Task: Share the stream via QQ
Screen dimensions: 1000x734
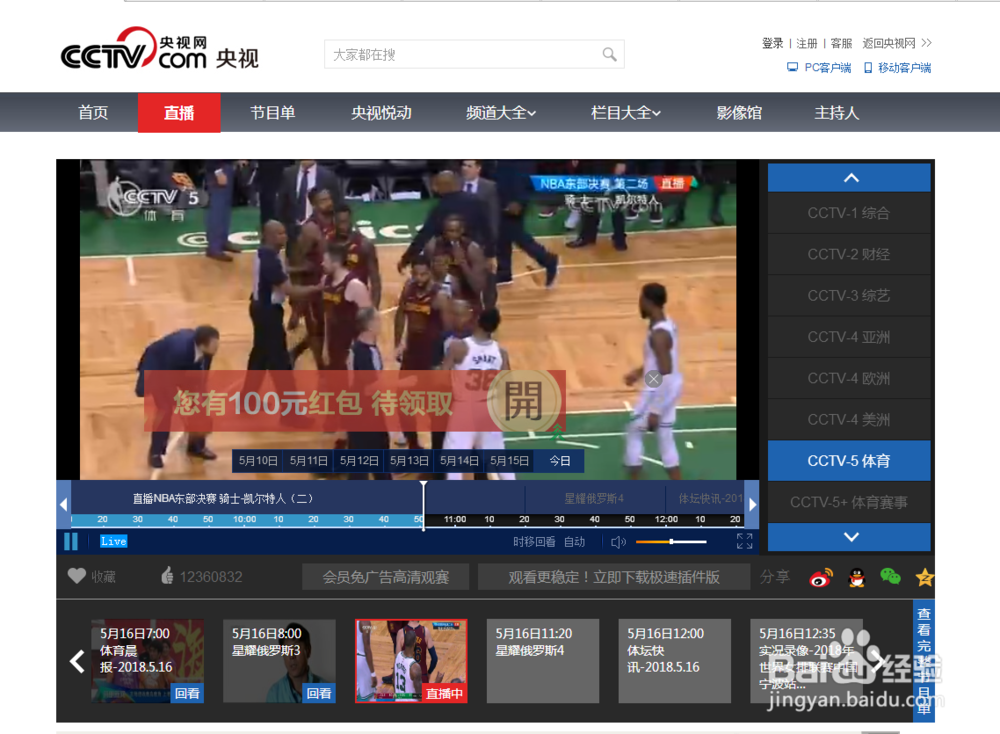Action: 855,577
